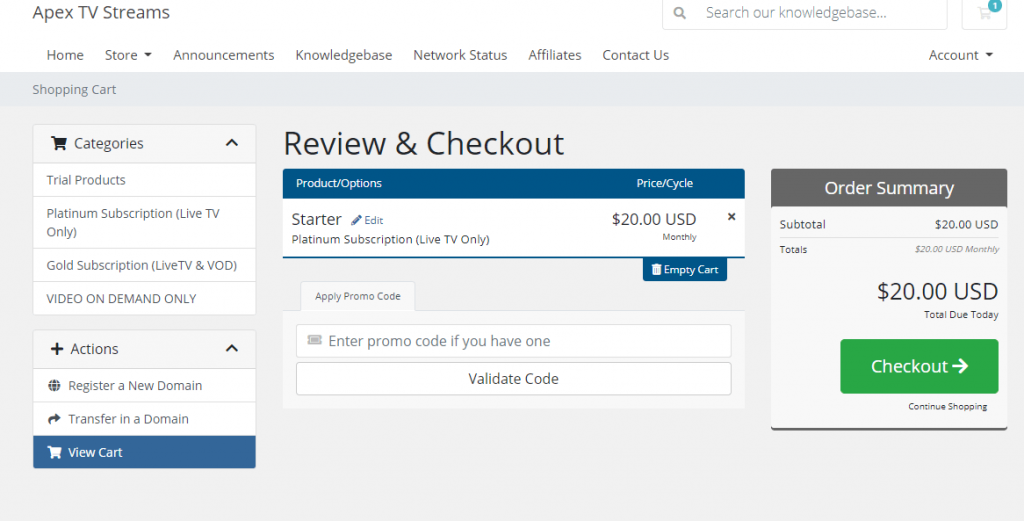Click the Transfer in a Domain arrow icon
This screenshot has width=1024, height=521.
pos(54,419)
